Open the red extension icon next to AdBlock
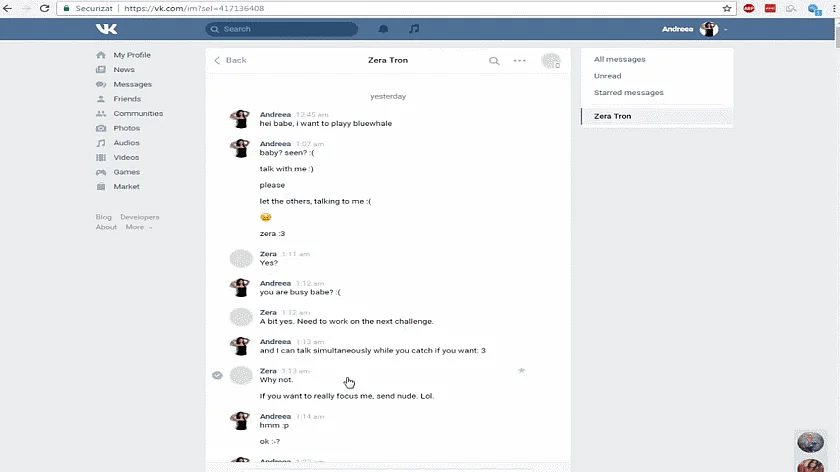 click(770, 9)
